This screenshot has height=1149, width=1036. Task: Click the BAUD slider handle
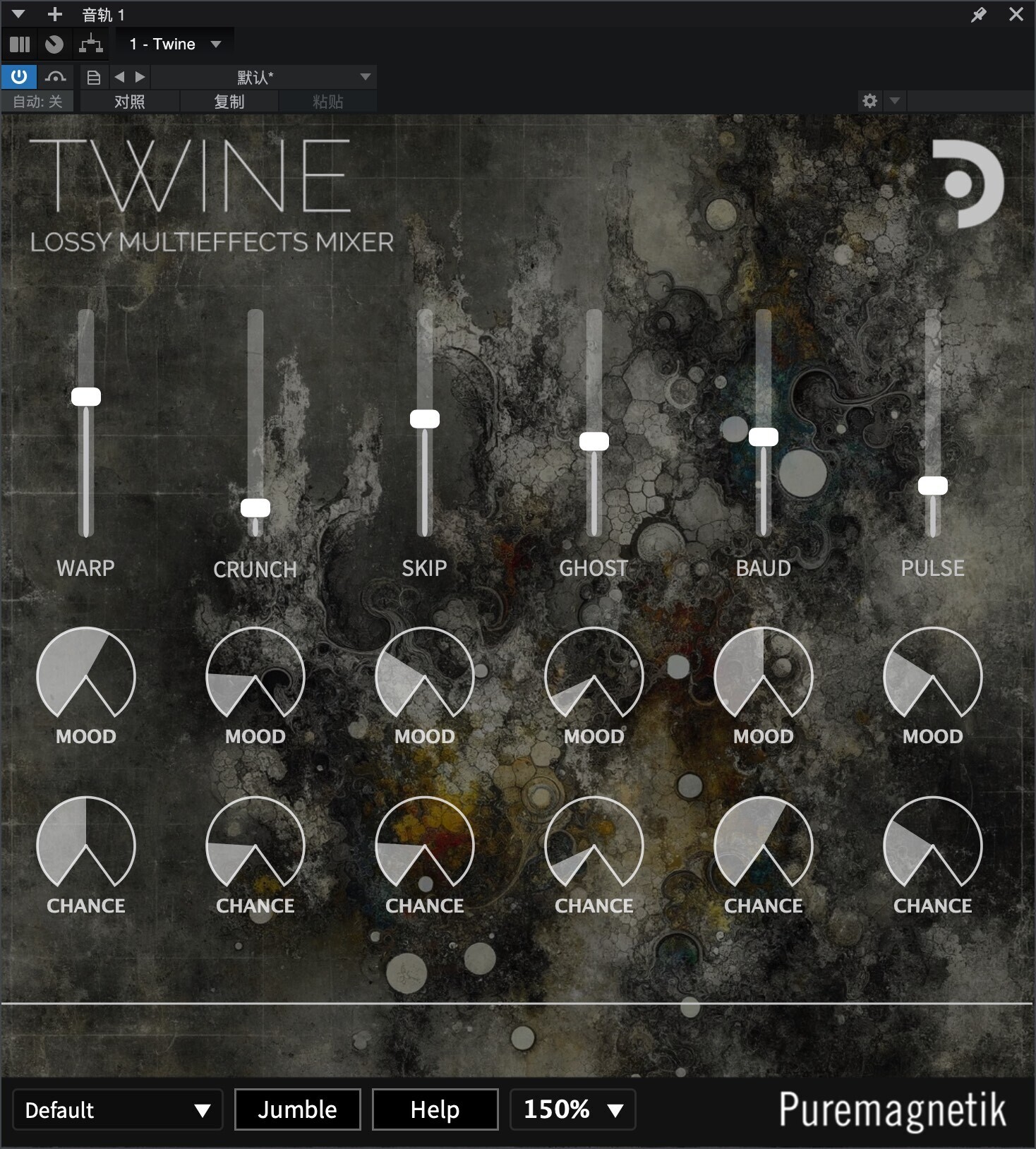click(x=764, y=438)
